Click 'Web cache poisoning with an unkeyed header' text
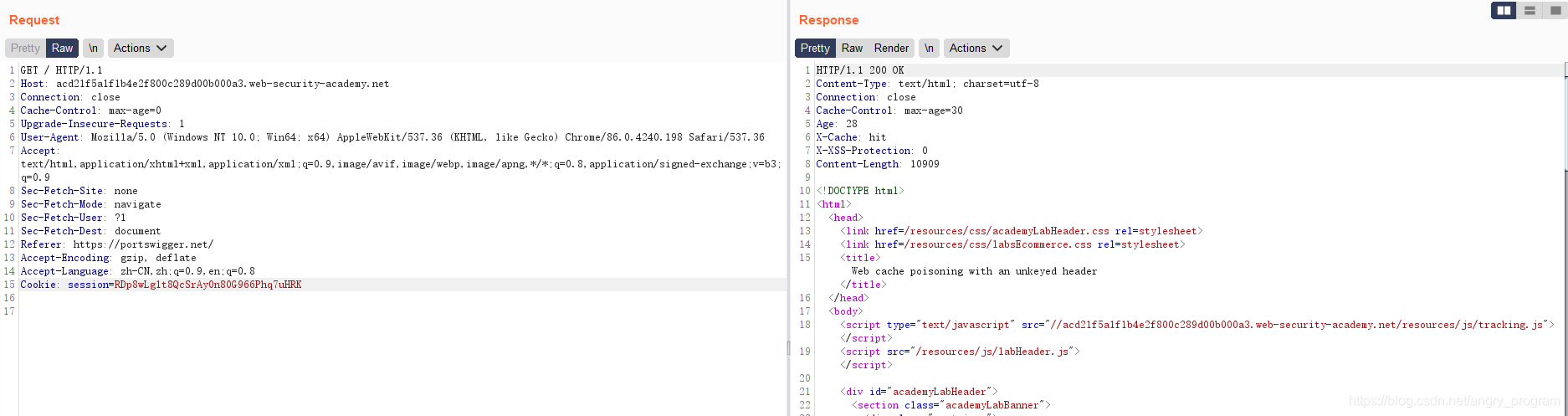This screenshot has width=1568, height=416. click(974, 271)
